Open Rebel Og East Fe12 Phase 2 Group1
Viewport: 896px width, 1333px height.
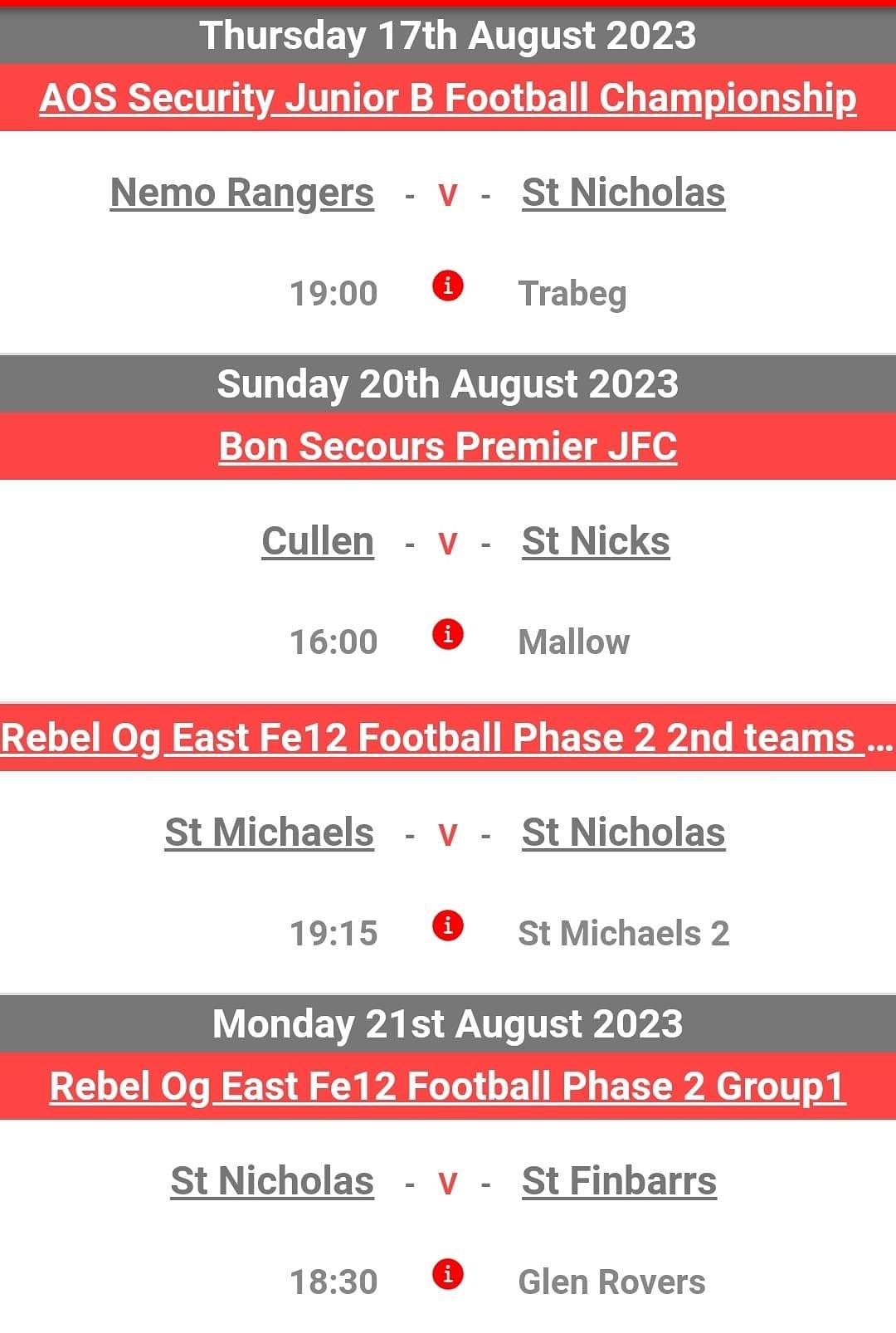[448, 1086]
